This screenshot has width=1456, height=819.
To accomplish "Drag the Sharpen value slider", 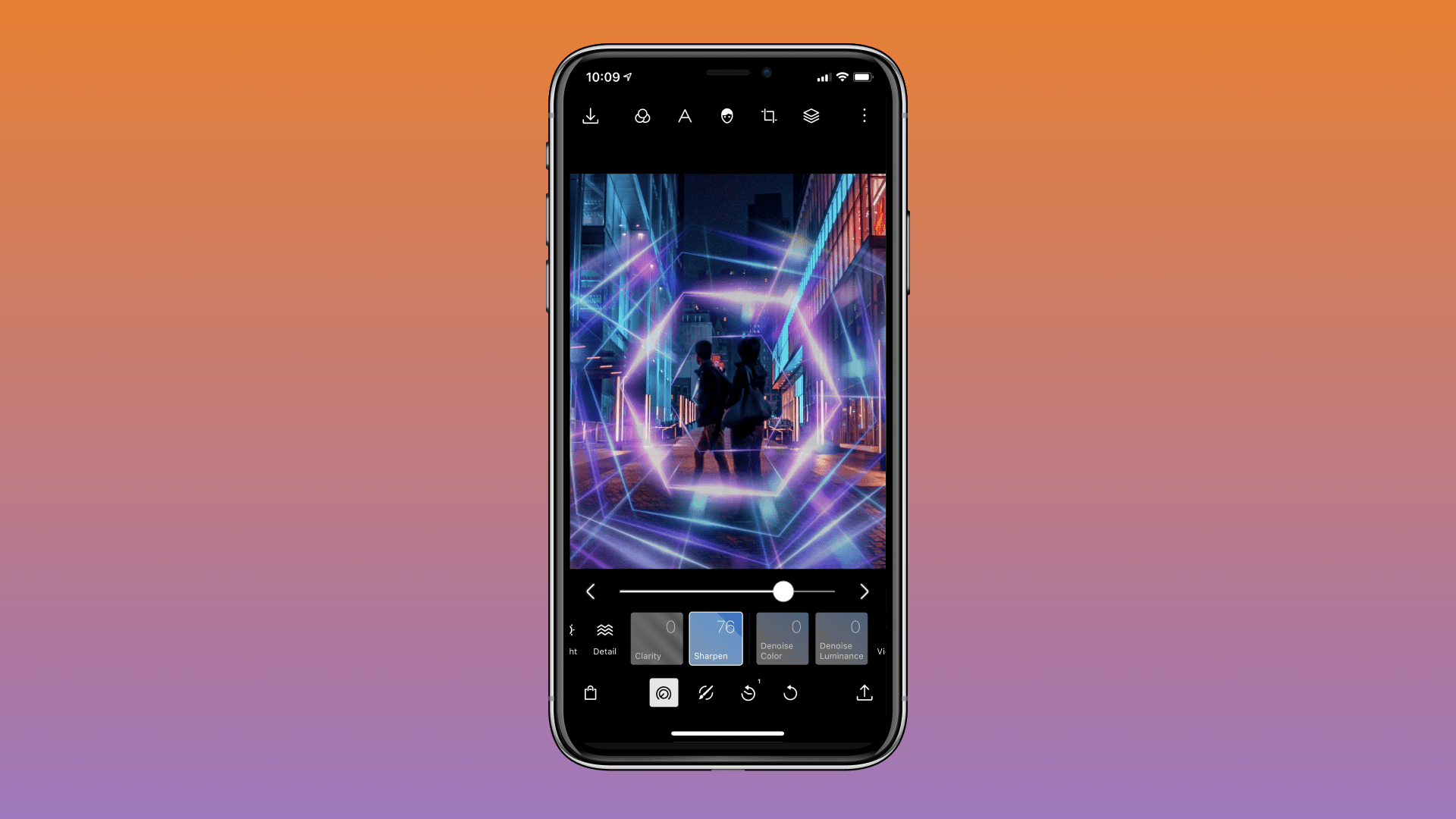I will pyautogui.click(x=782, y=591).
